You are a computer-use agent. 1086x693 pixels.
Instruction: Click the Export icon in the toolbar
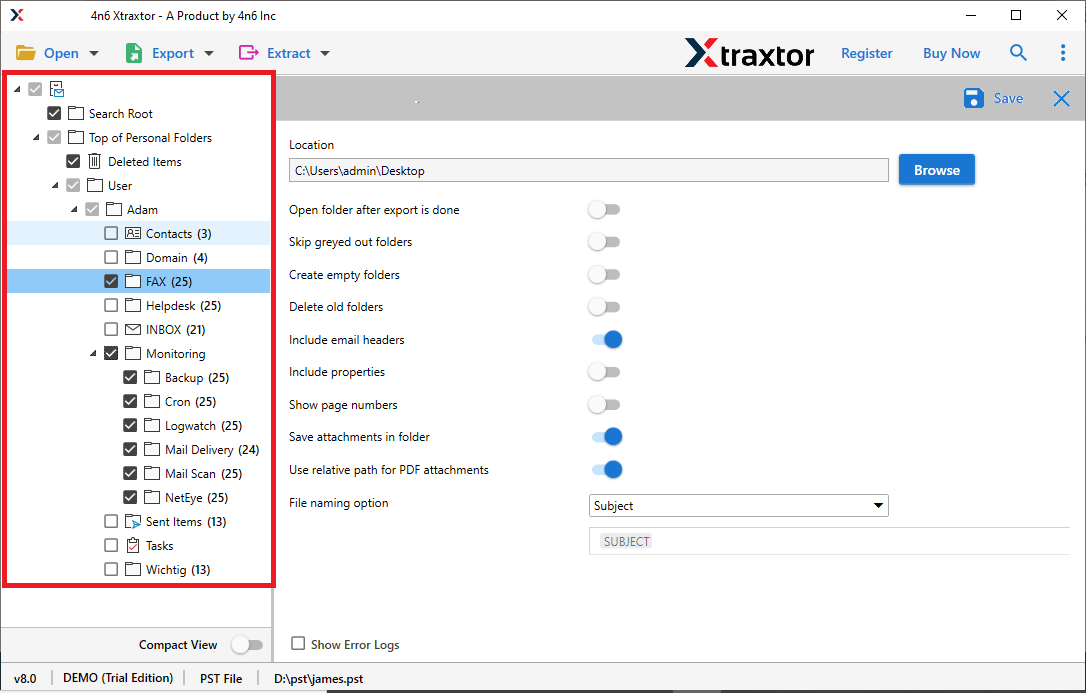click(x=133, y=52)
